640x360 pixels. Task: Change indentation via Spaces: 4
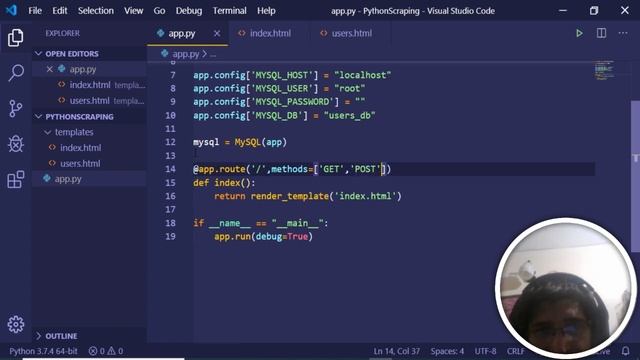tap(447, 351)
